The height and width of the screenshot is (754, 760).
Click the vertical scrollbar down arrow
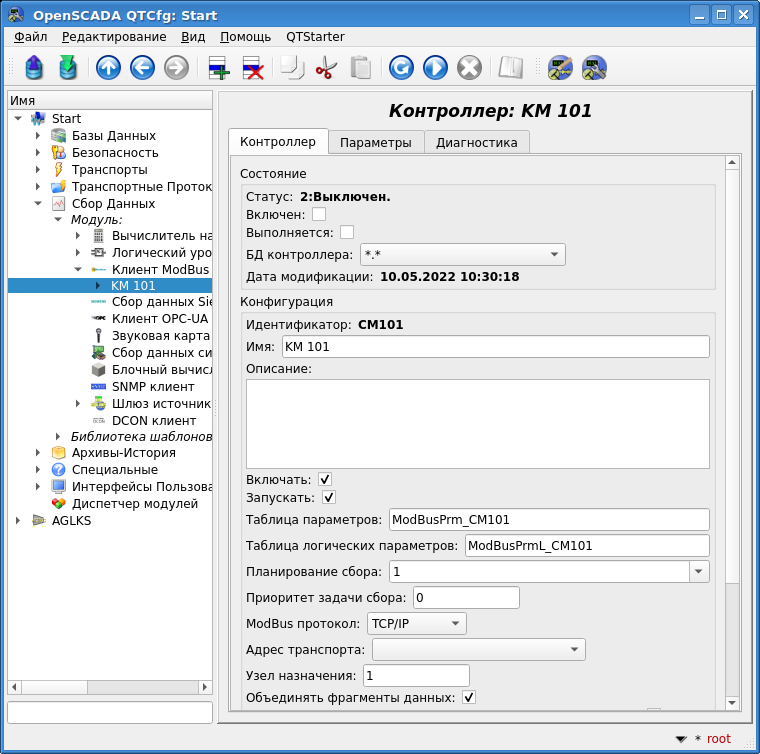point(732,703)
